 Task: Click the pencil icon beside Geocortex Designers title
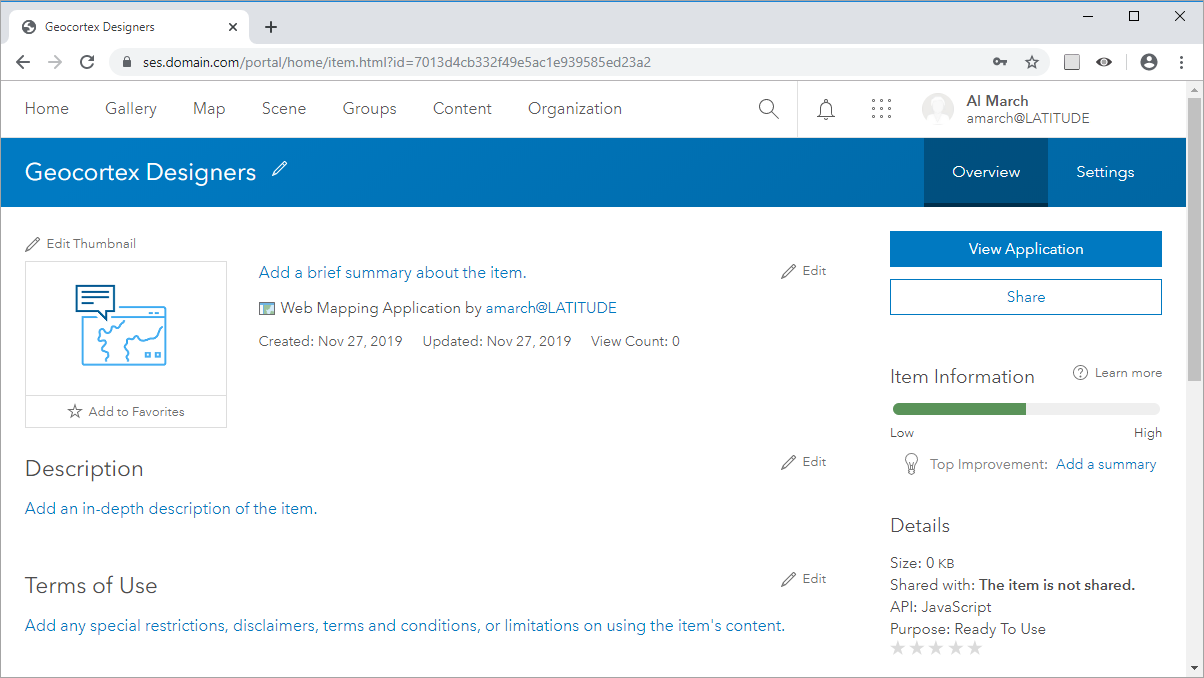[280, 169]
